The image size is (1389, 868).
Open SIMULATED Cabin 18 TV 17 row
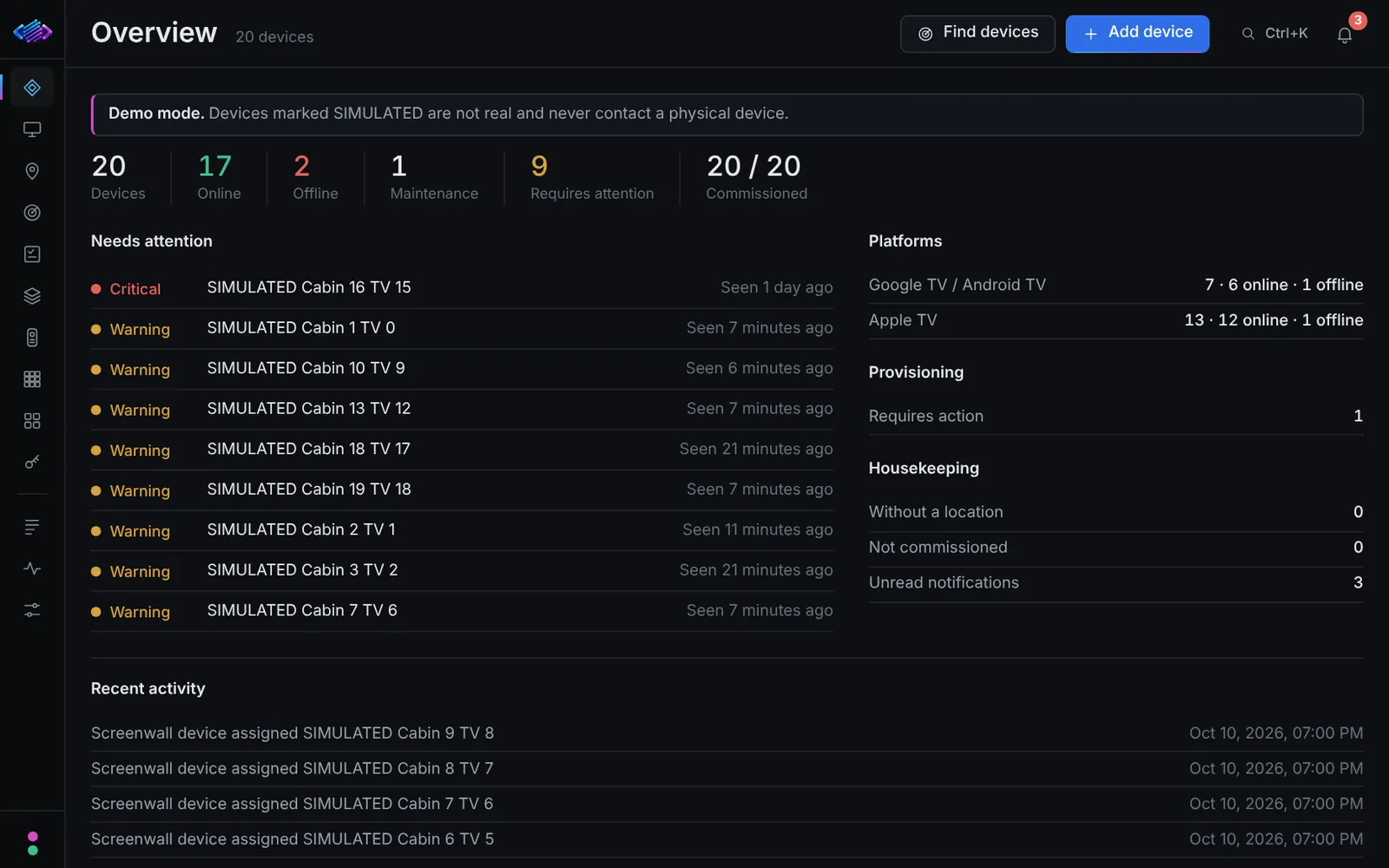coord(462,450)
